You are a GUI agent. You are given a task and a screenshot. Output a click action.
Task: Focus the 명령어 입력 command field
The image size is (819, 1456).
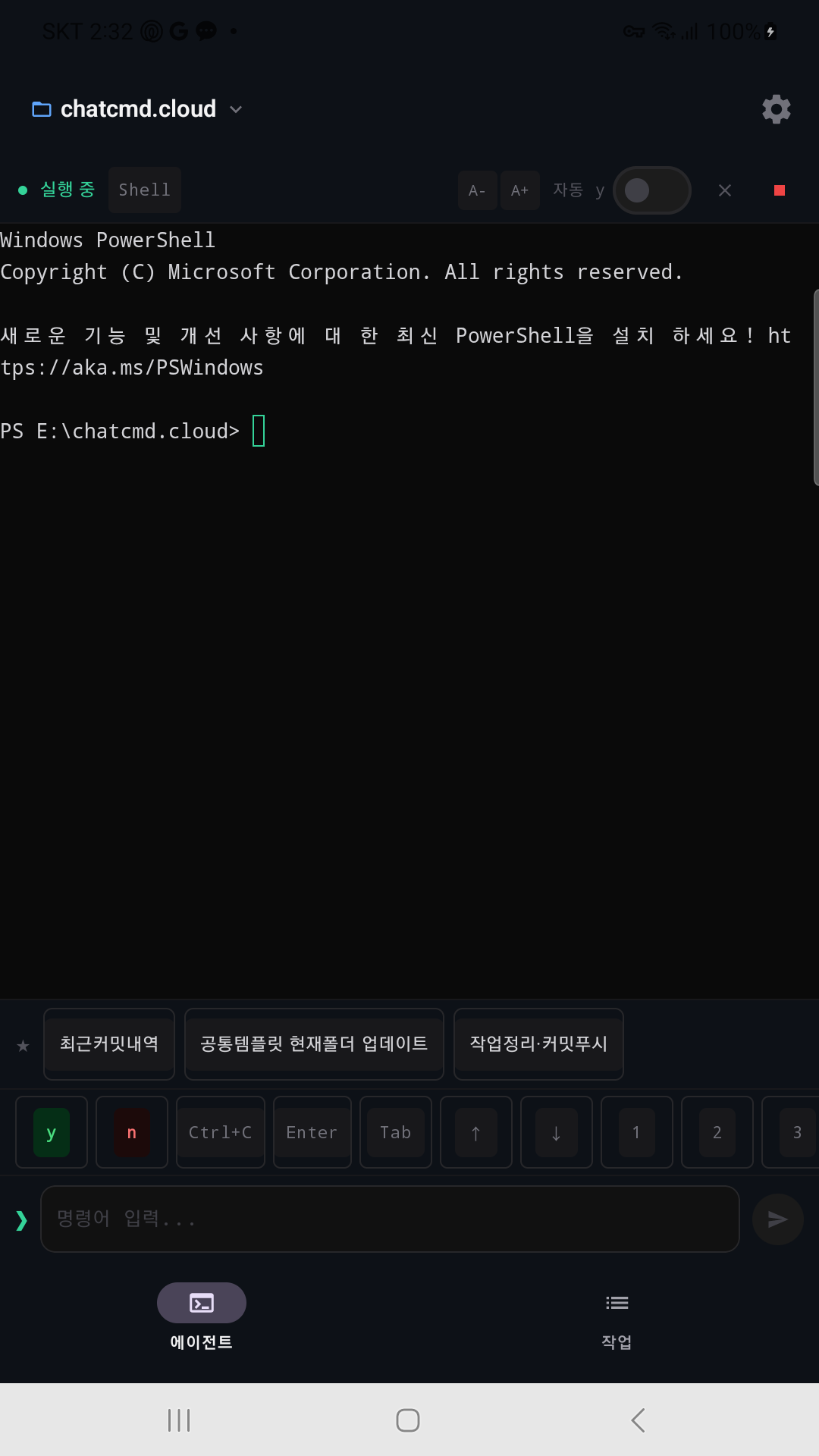coord(390,1219)
